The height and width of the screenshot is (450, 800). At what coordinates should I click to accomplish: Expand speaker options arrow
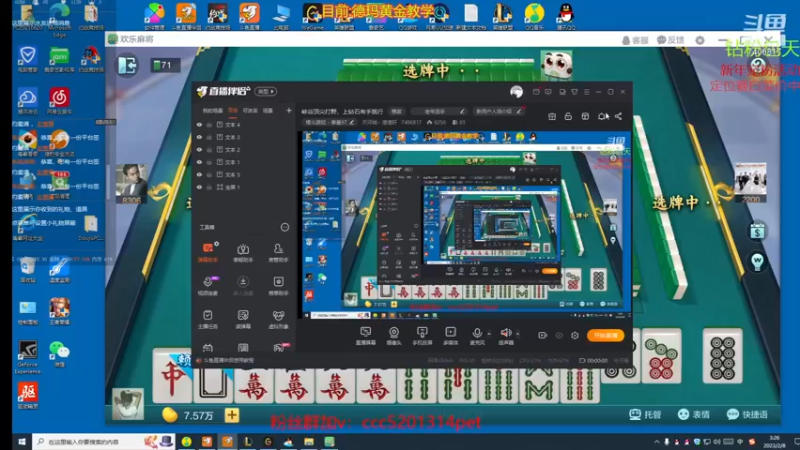pyautogui.click(x=517, y=334)
